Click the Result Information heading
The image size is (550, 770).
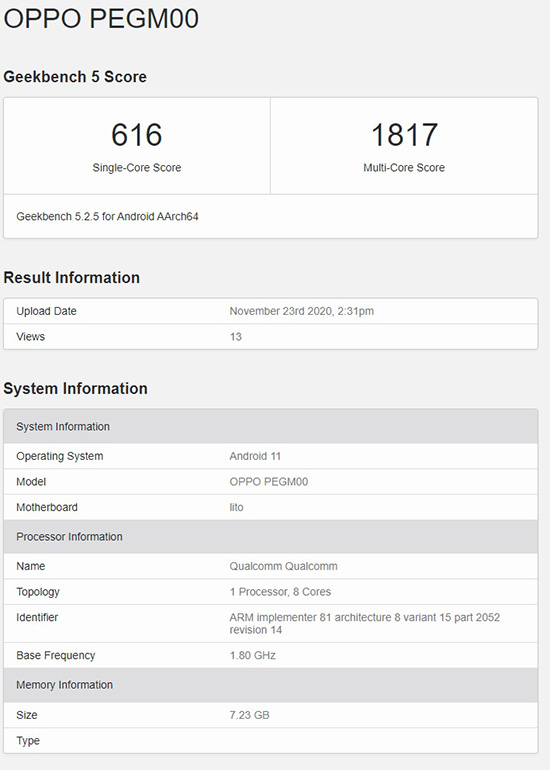click(71, 277)
